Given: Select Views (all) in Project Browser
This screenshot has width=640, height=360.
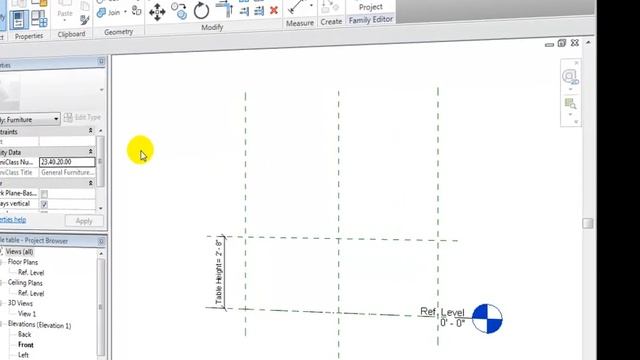Looking at the screenshot, I should [x=19, y=252].
